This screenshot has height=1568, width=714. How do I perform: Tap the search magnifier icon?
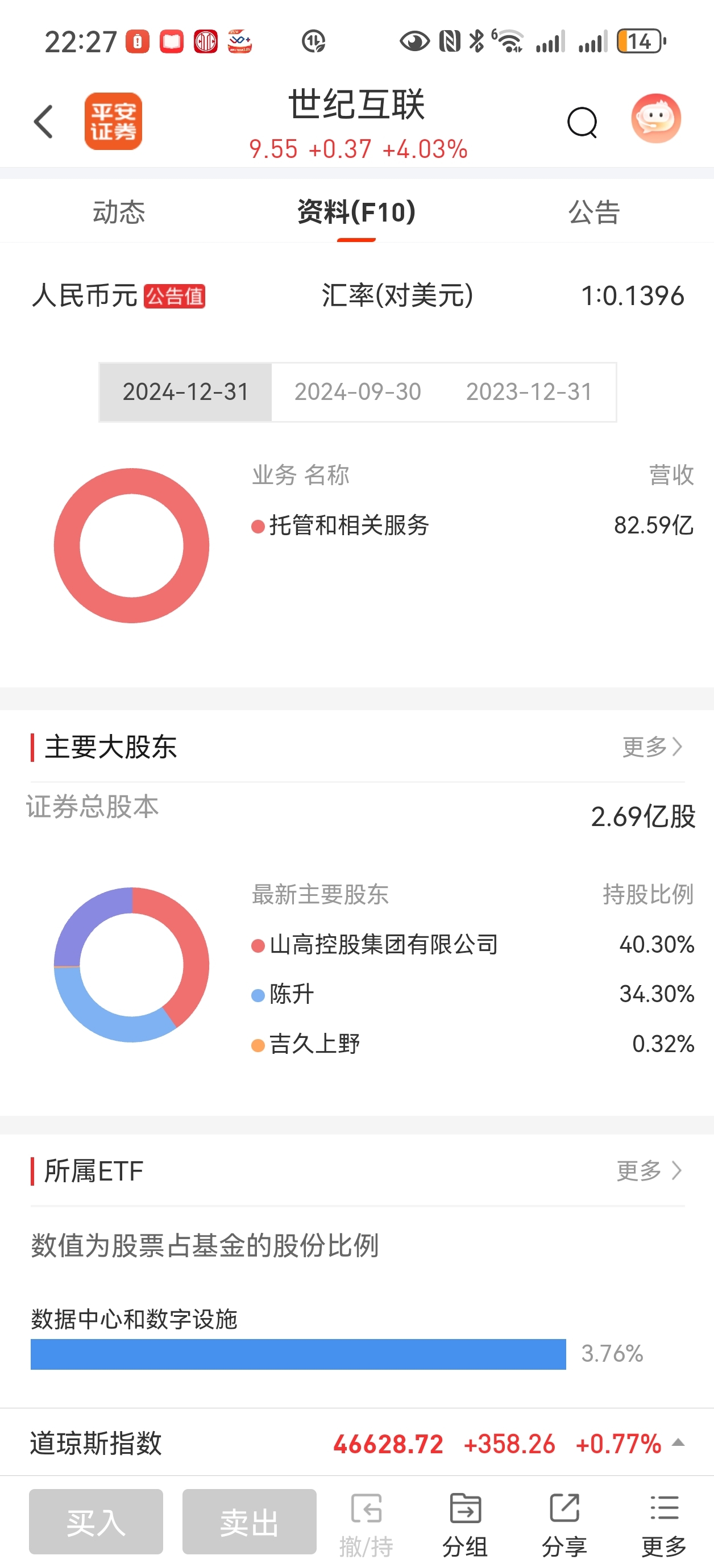coord(582,122)
